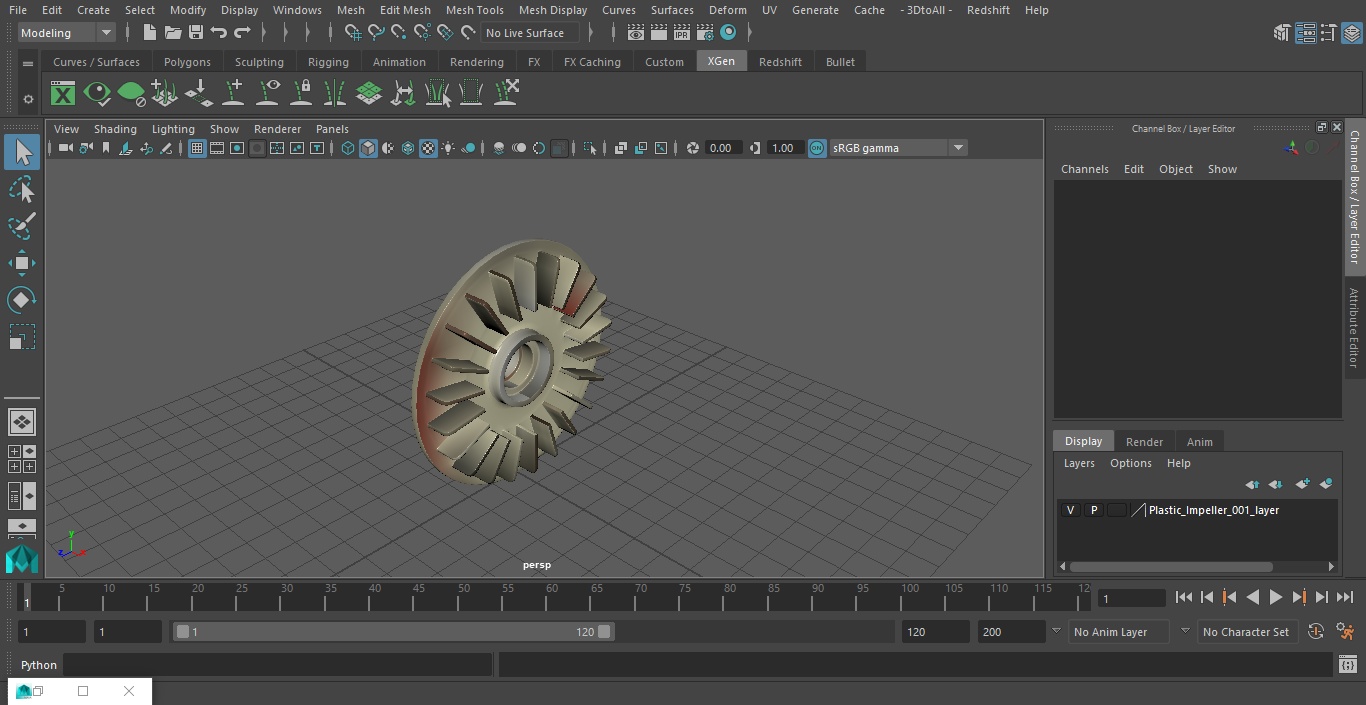
Task: Click the Maya home logo icon
Action: point(21,558)
